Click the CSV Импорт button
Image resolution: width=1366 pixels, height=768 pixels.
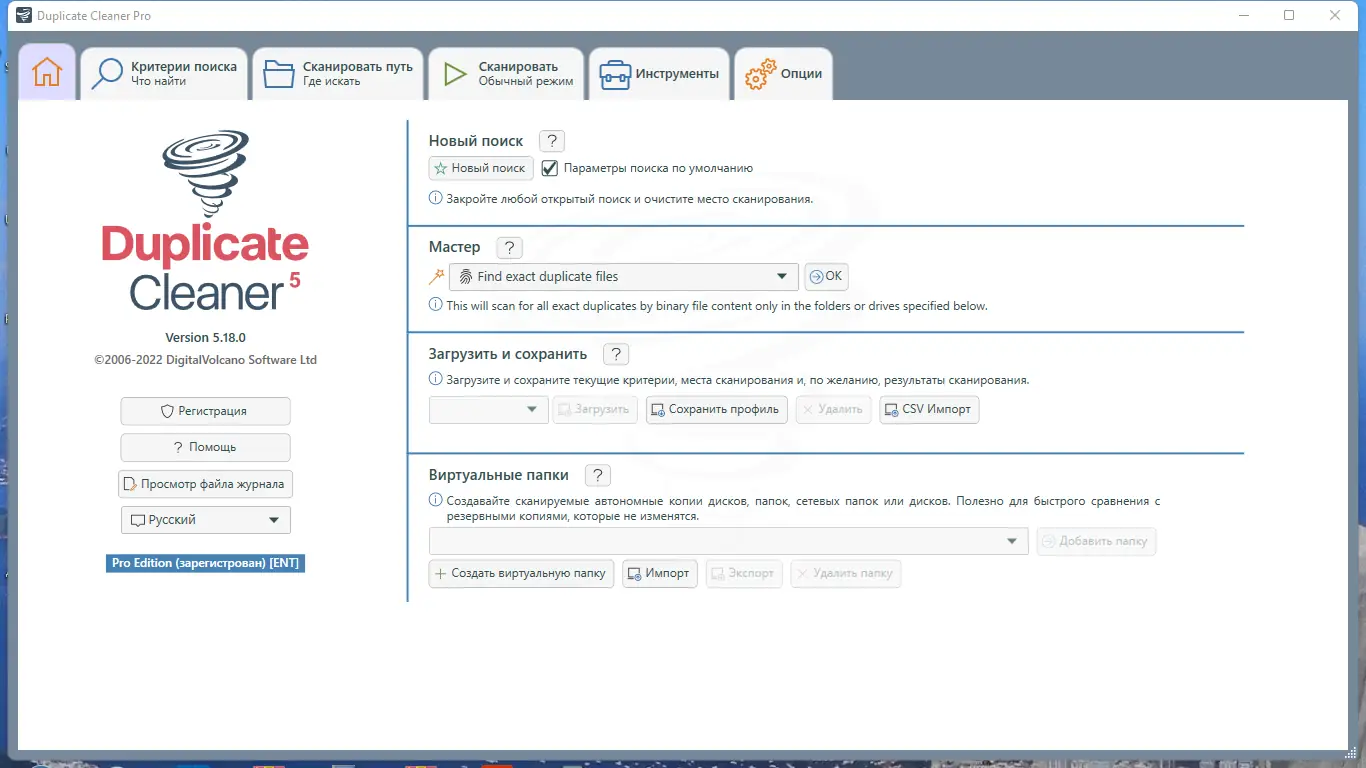pos(928,409)
